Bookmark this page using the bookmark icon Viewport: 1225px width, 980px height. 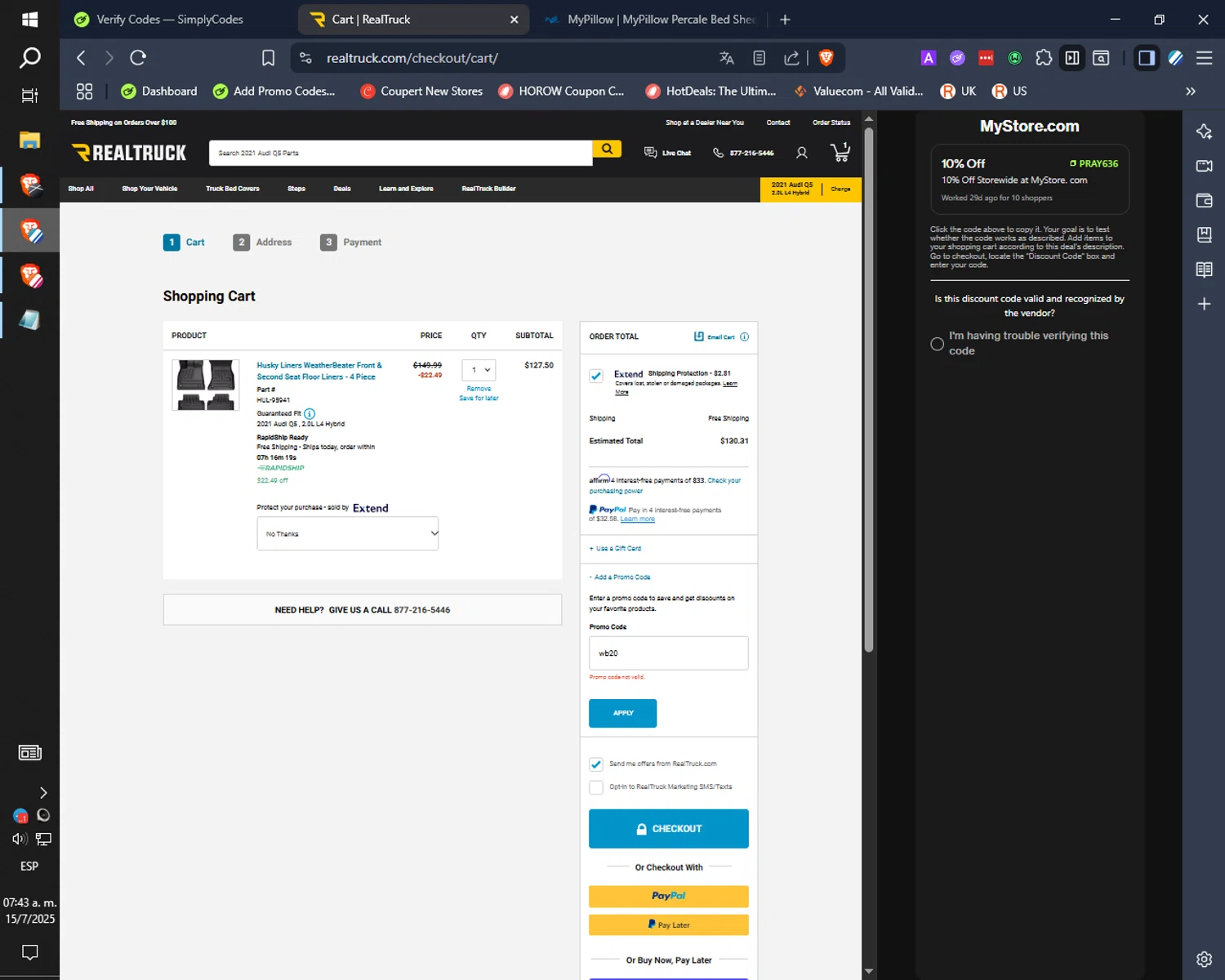point(268,58)
